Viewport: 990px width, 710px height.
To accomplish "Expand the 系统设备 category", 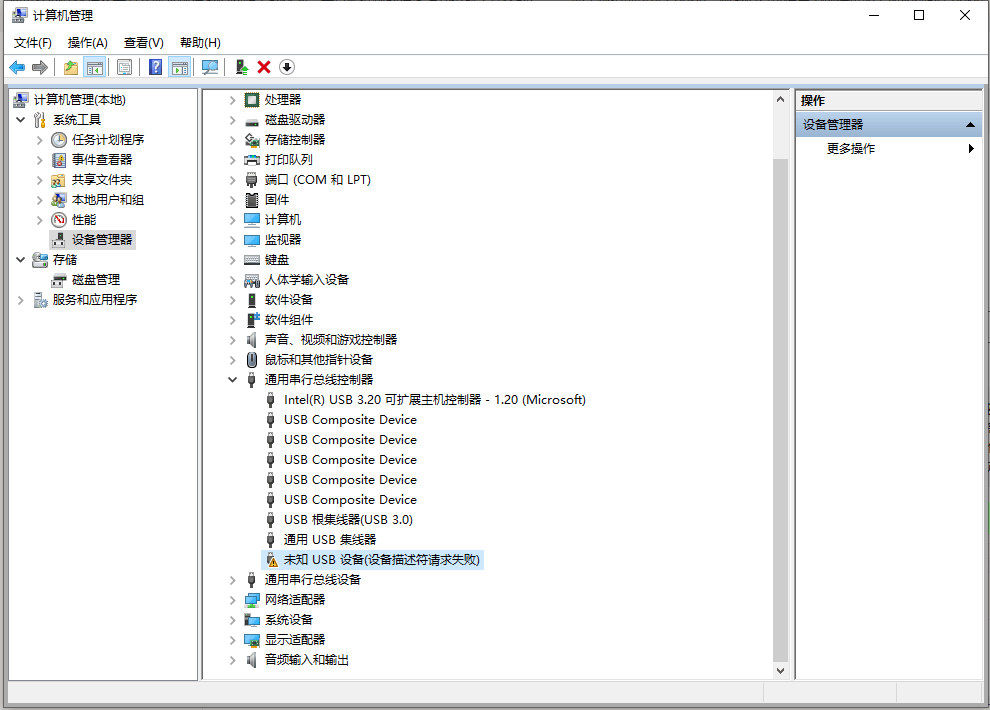I will pos(232,620).
